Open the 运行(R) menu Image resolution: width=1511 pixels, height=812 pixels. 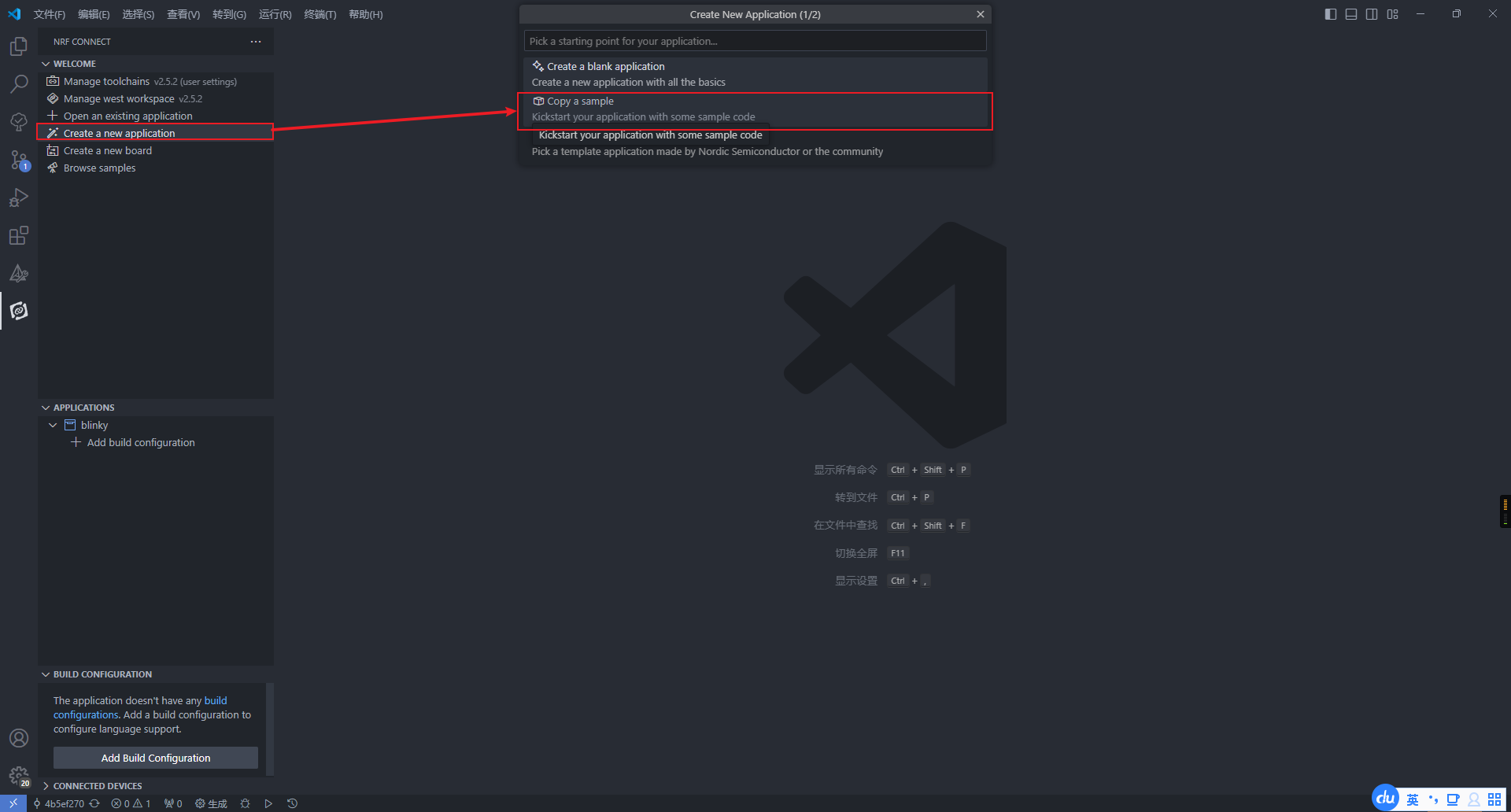coord(275,14)
